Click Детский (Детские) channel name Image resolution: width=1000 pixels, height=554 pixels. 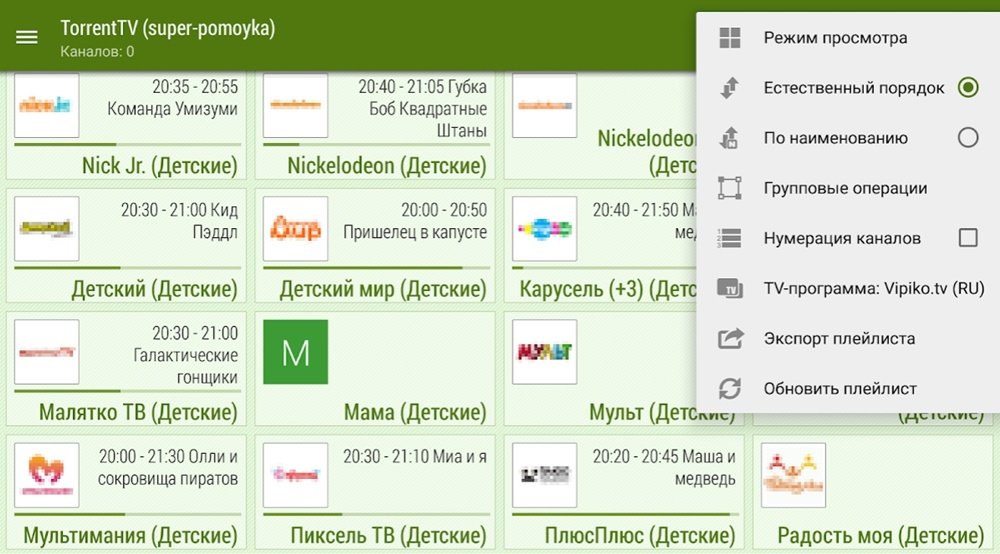pos(154,289)
